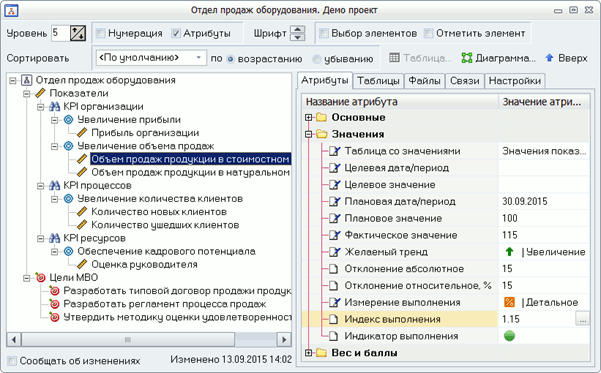Viewport: 601px width, 373px height.
Task: Click folder icon of Вес и баллы group
Action: [321, 353]
